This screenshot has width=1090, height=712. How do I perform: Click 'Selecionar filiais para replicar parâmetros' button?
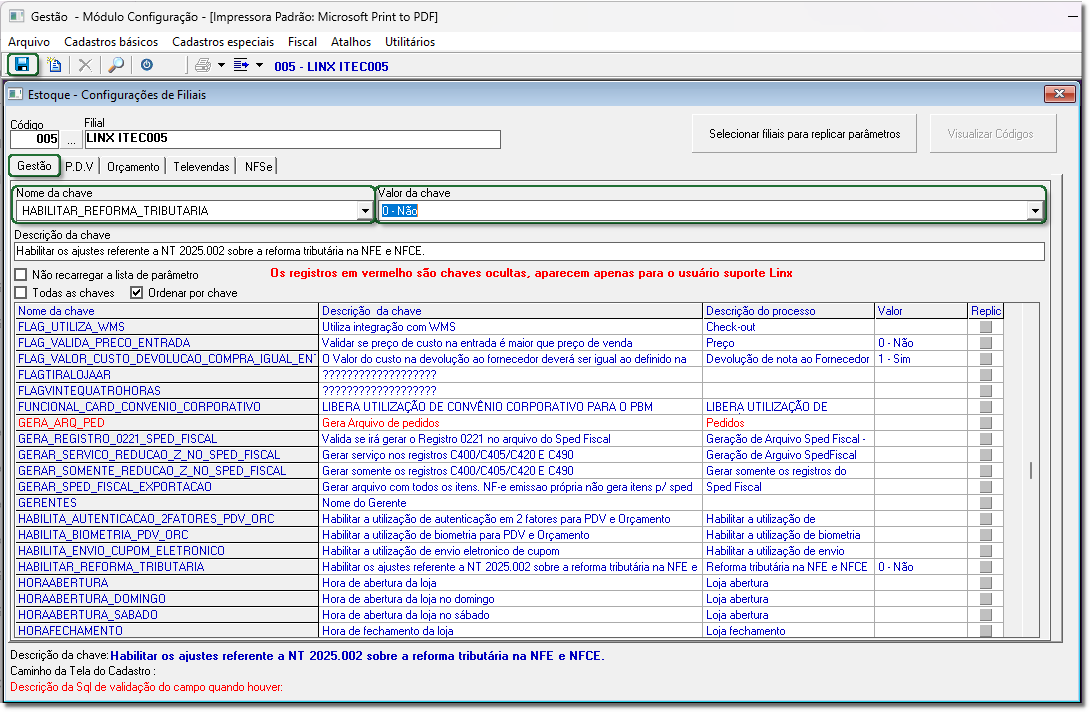pos(804,134)
